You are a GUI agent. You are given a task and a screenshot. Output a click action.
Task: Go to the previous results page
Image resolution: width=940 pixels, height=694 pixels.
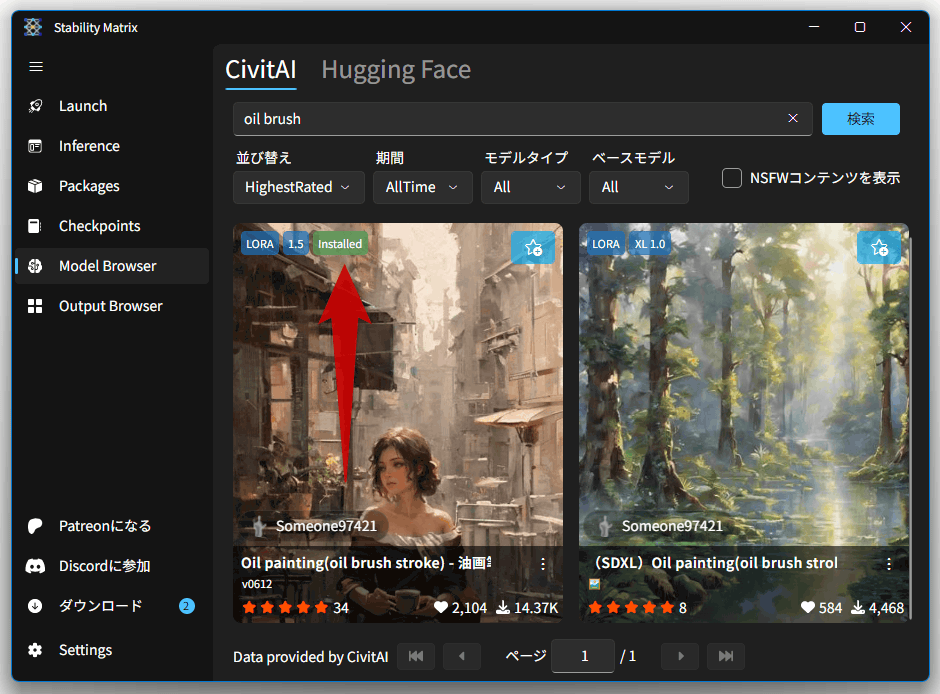pyautogui.click(x=462, y=656)
